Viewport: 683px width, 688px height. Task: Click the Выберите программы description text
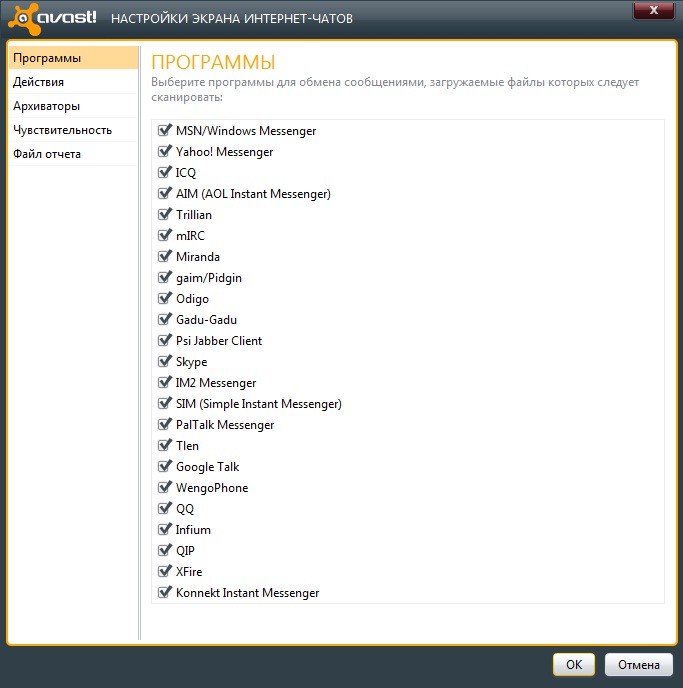pyautogui.click(x=395, y=90)
